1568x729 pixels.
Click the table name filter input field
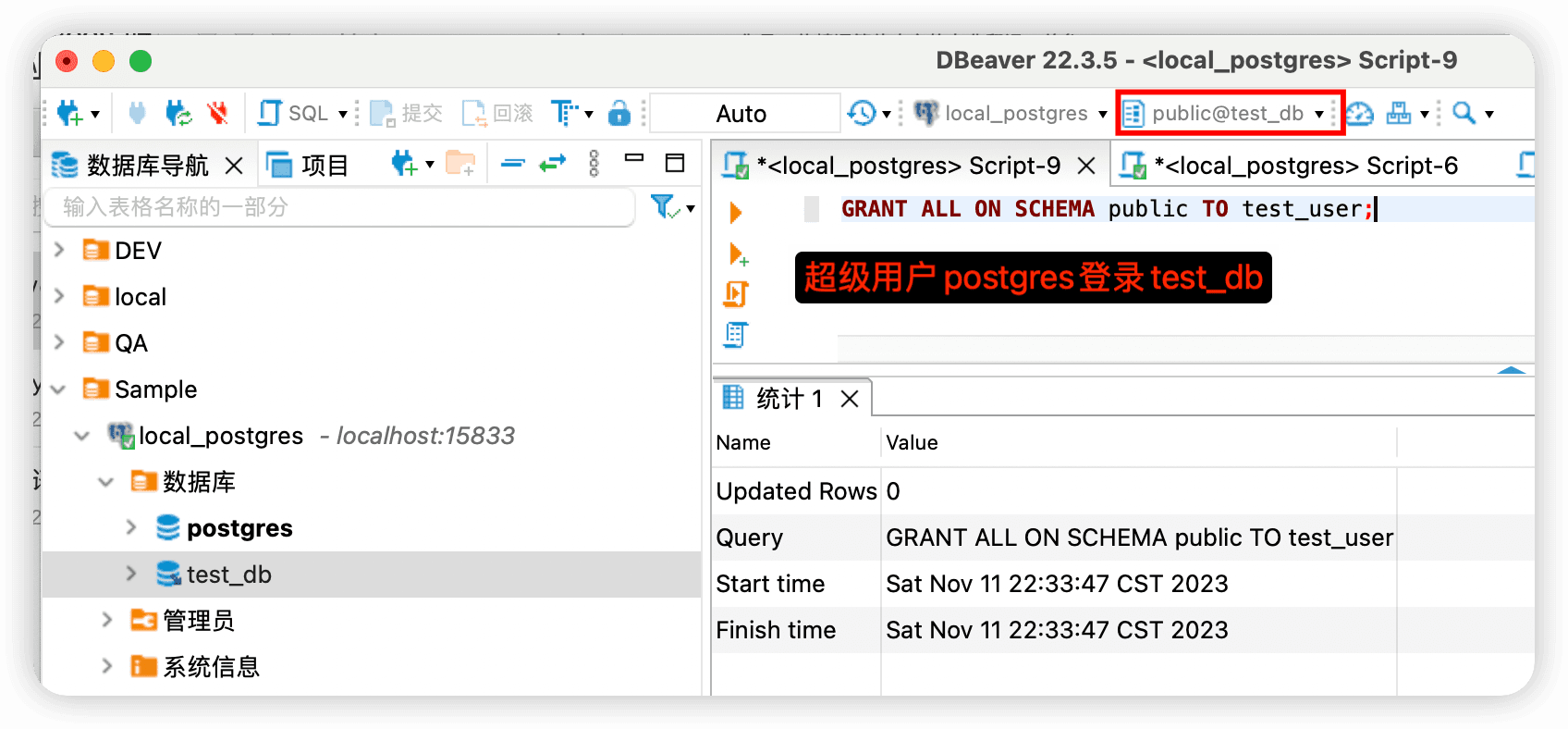(341, 207)
